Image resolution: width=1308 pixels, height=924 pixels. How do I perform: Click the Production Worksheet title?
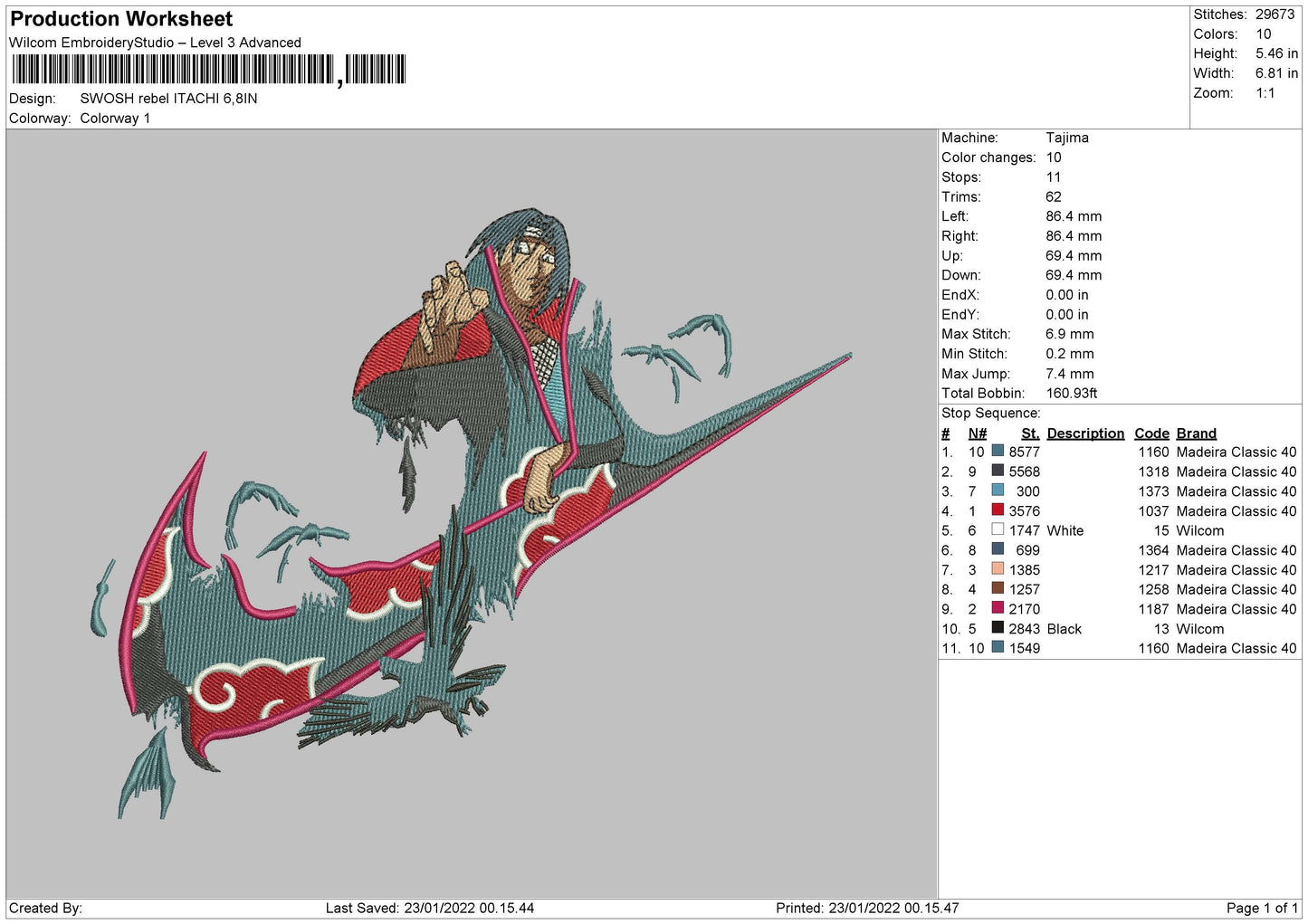[121, 19]
